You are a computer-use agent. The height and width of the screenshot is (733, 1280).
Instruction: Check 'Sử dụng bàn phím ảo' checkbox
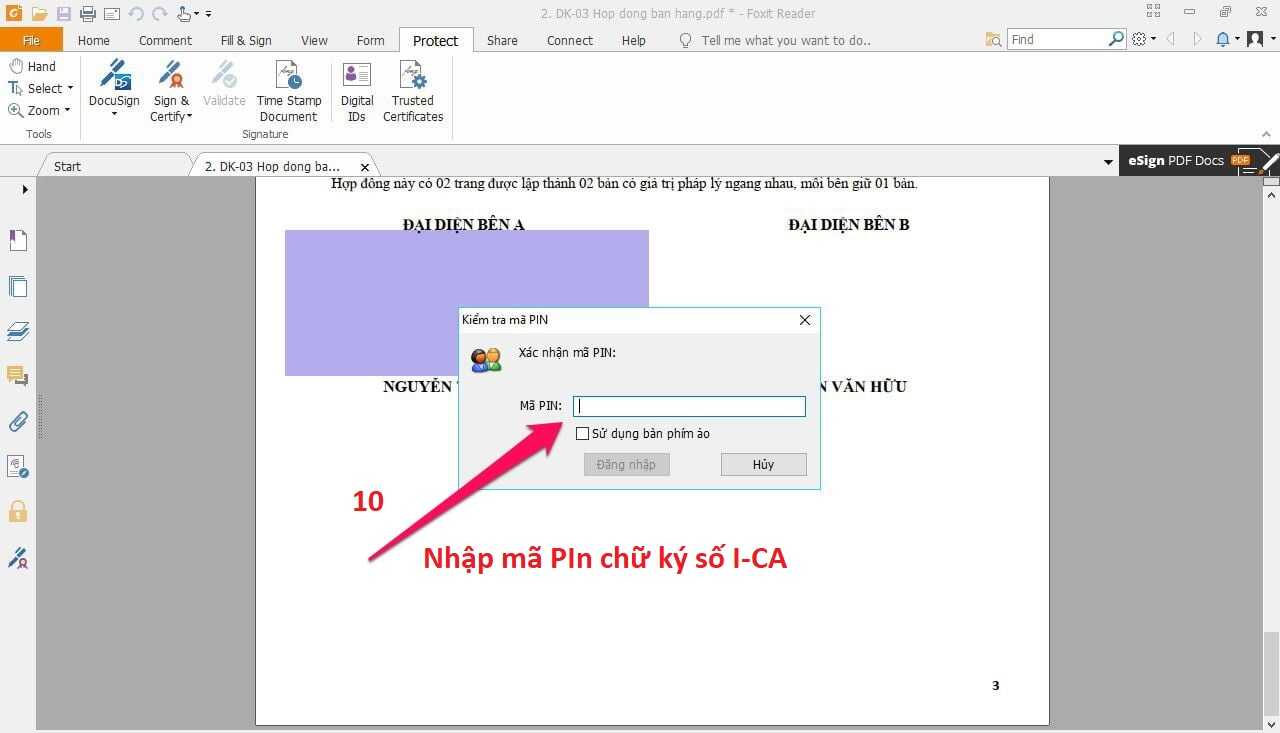tap(583, 433)
